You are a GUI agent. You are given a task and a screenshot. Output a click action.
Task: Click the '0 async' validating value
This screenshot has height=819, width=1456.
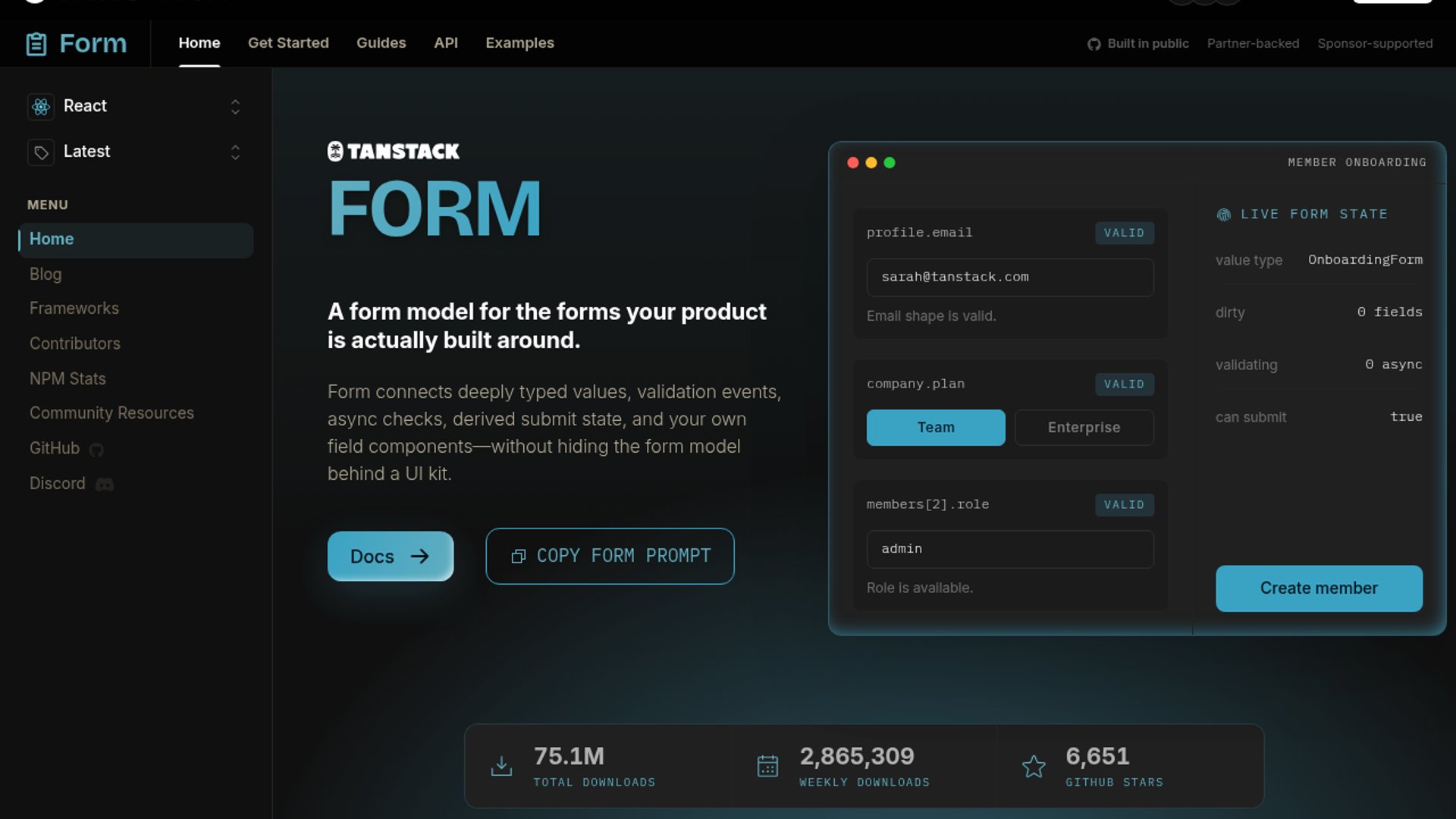click(x=1394, y=365)
